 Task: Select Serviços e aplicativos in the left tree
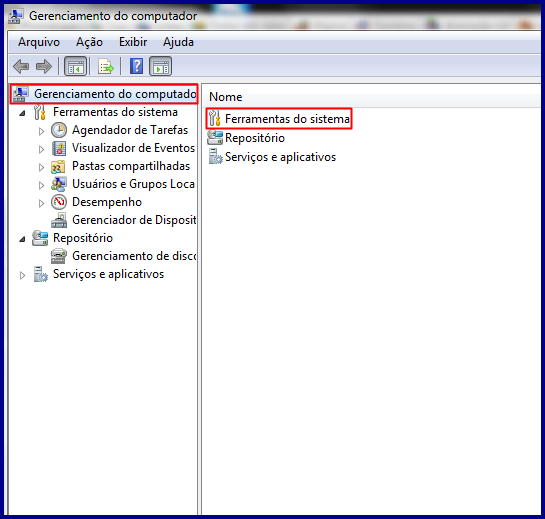coord(108,274)
